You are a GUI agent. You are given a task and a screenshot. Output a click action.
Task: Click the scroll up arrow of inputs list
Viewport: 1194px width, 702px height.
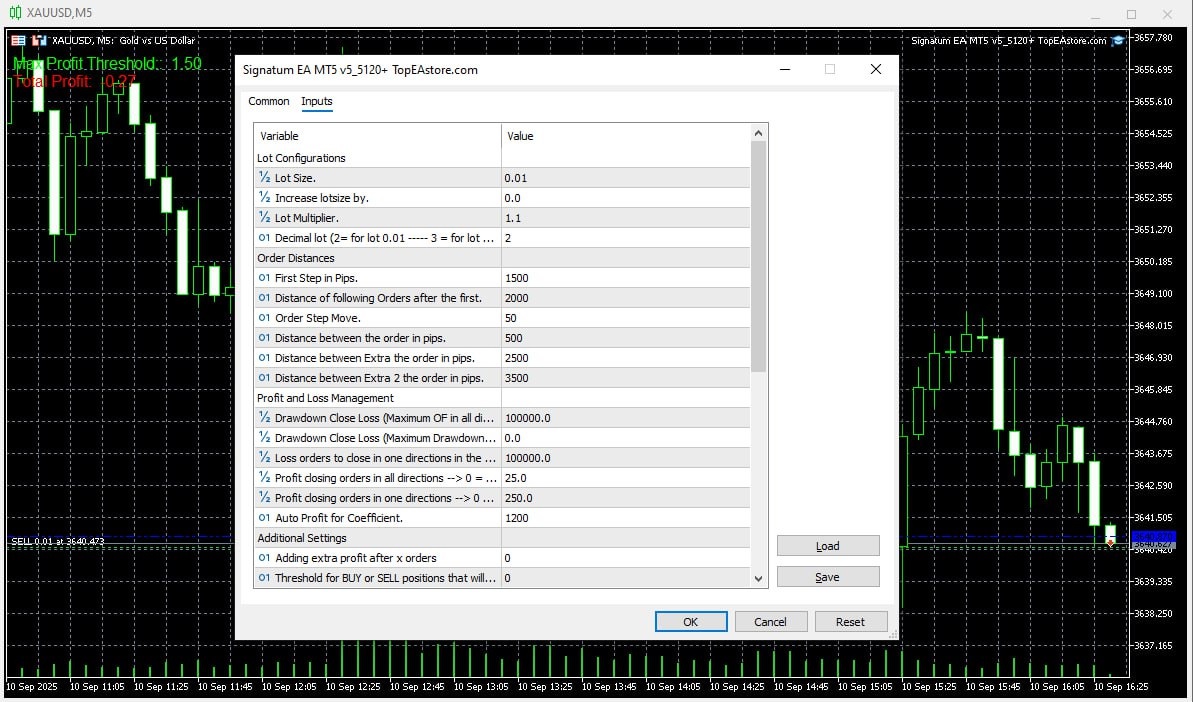coord(758,133)
